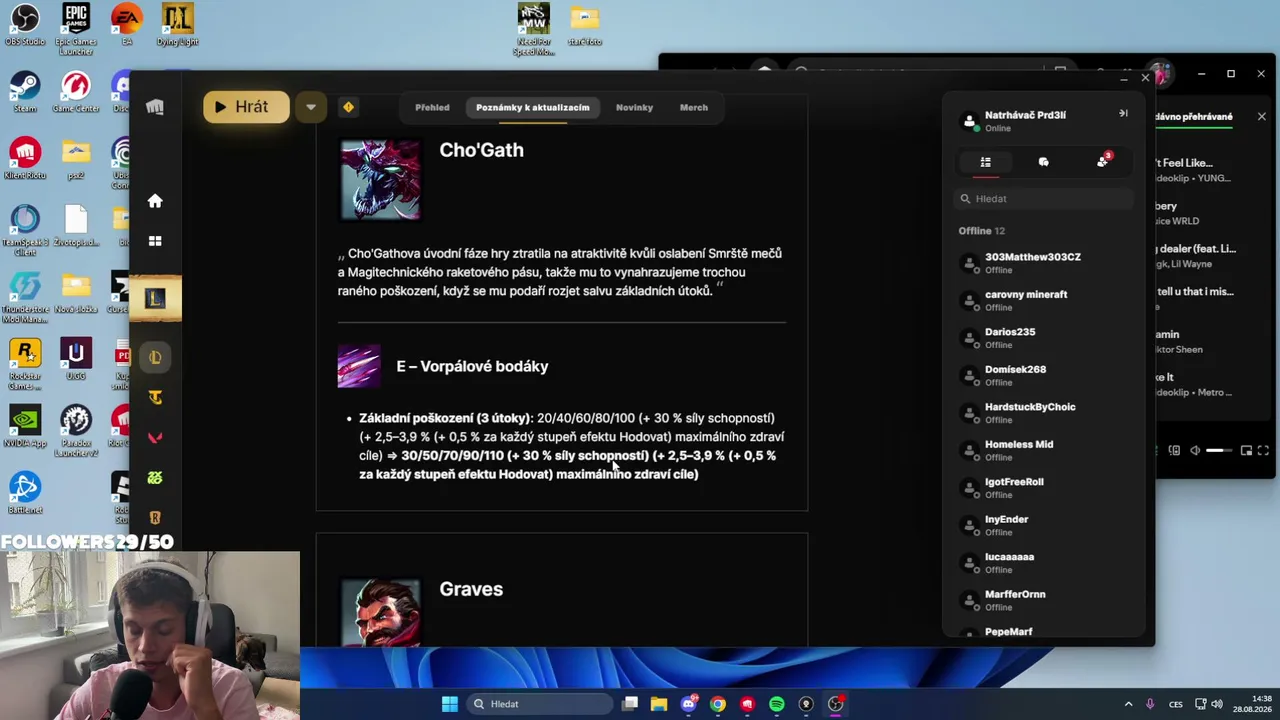Select friend lucaaaaaa
The width and height of the screenshot is (1280, 720).
coord(1045,563)
